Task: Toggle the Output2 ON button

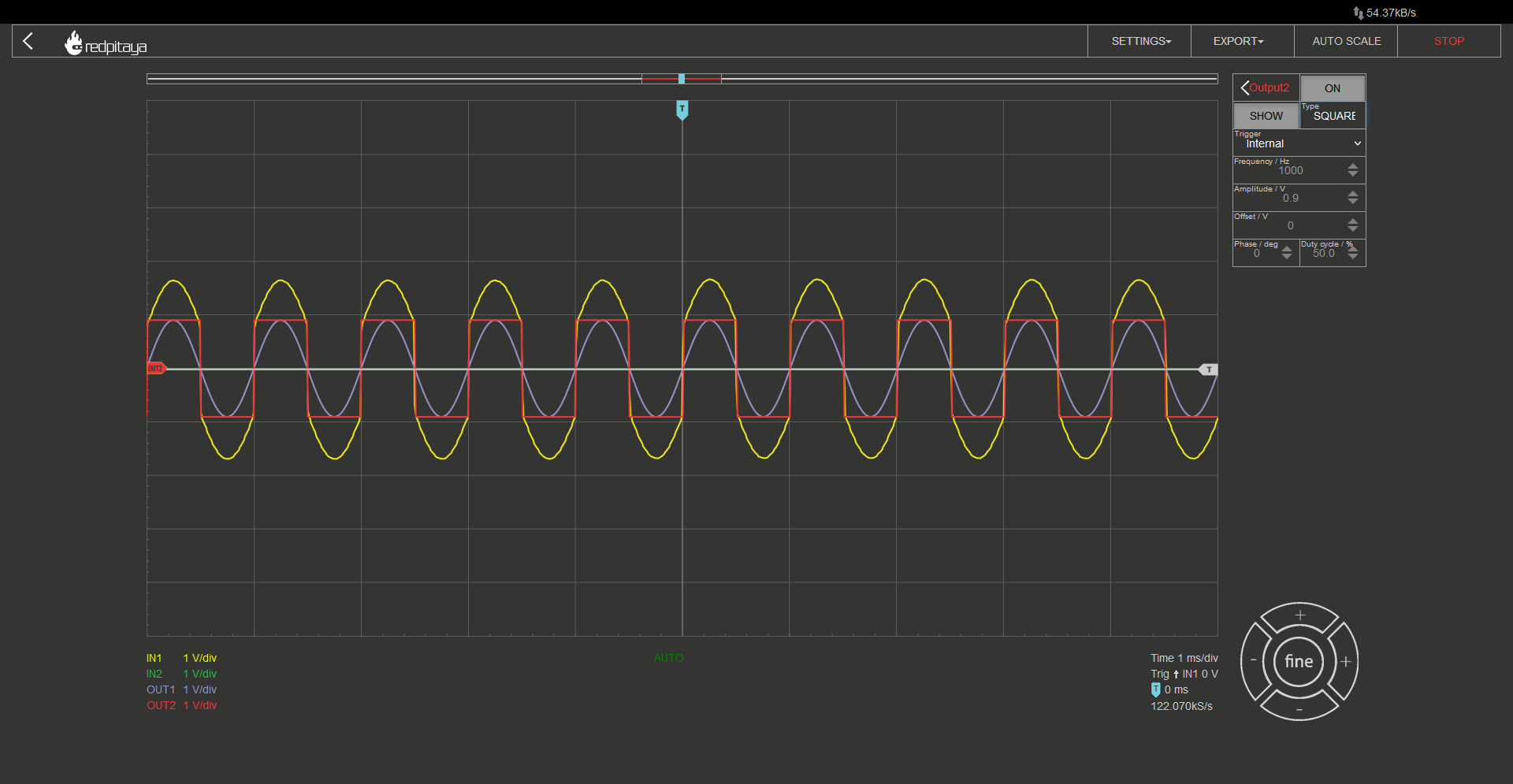Action: (1333, 88)
